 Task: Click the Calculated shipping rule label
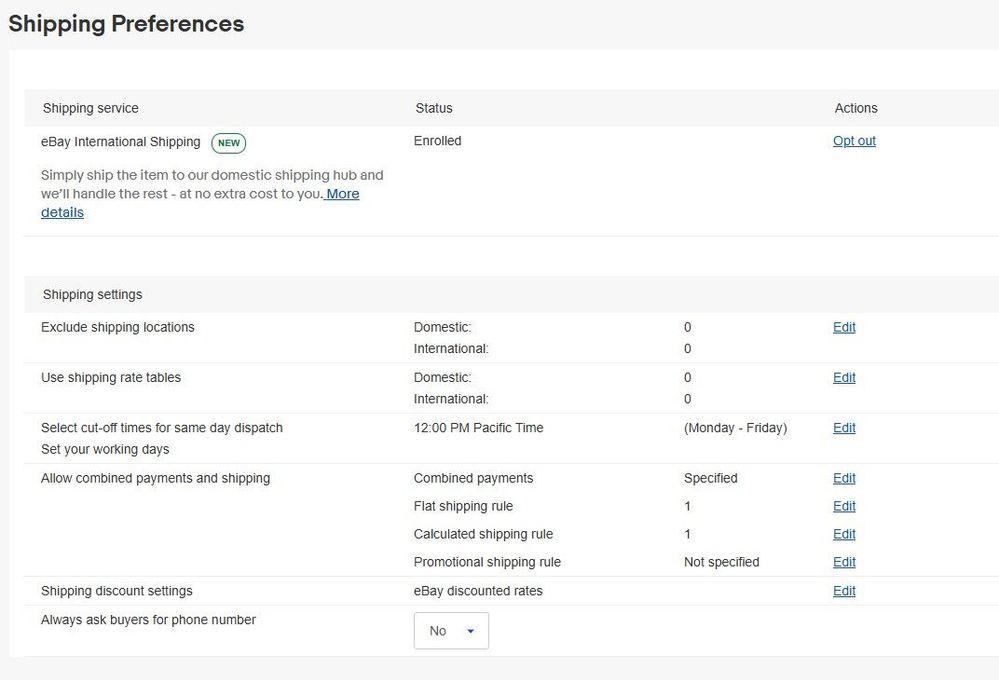483,534
